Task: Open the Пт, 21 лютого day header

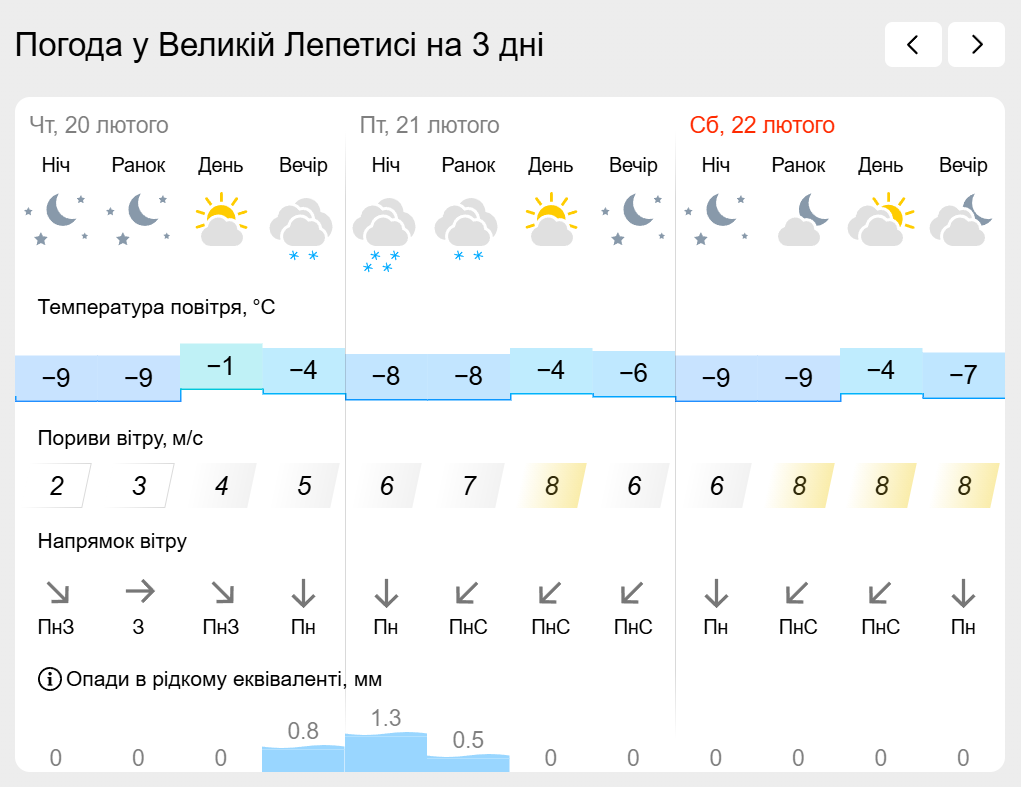Action: (x=430, y=125)
